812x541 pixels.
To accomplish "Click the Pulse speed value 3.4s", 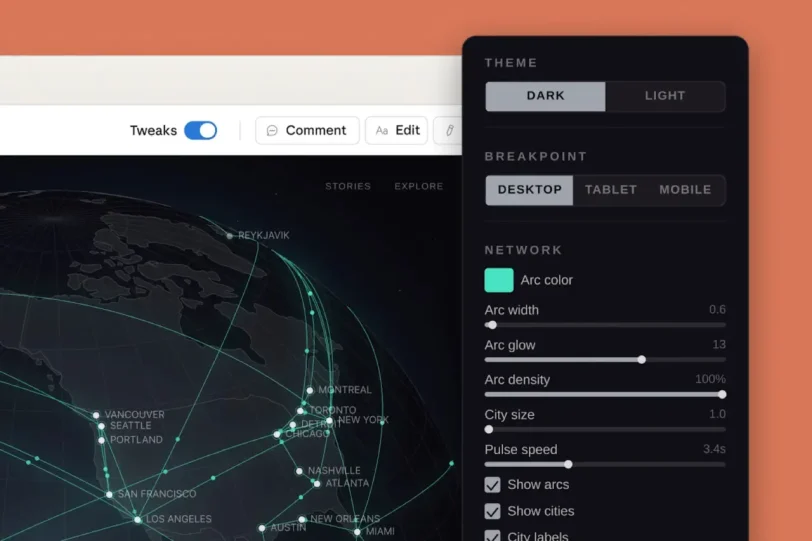I will tap(714, 449).
